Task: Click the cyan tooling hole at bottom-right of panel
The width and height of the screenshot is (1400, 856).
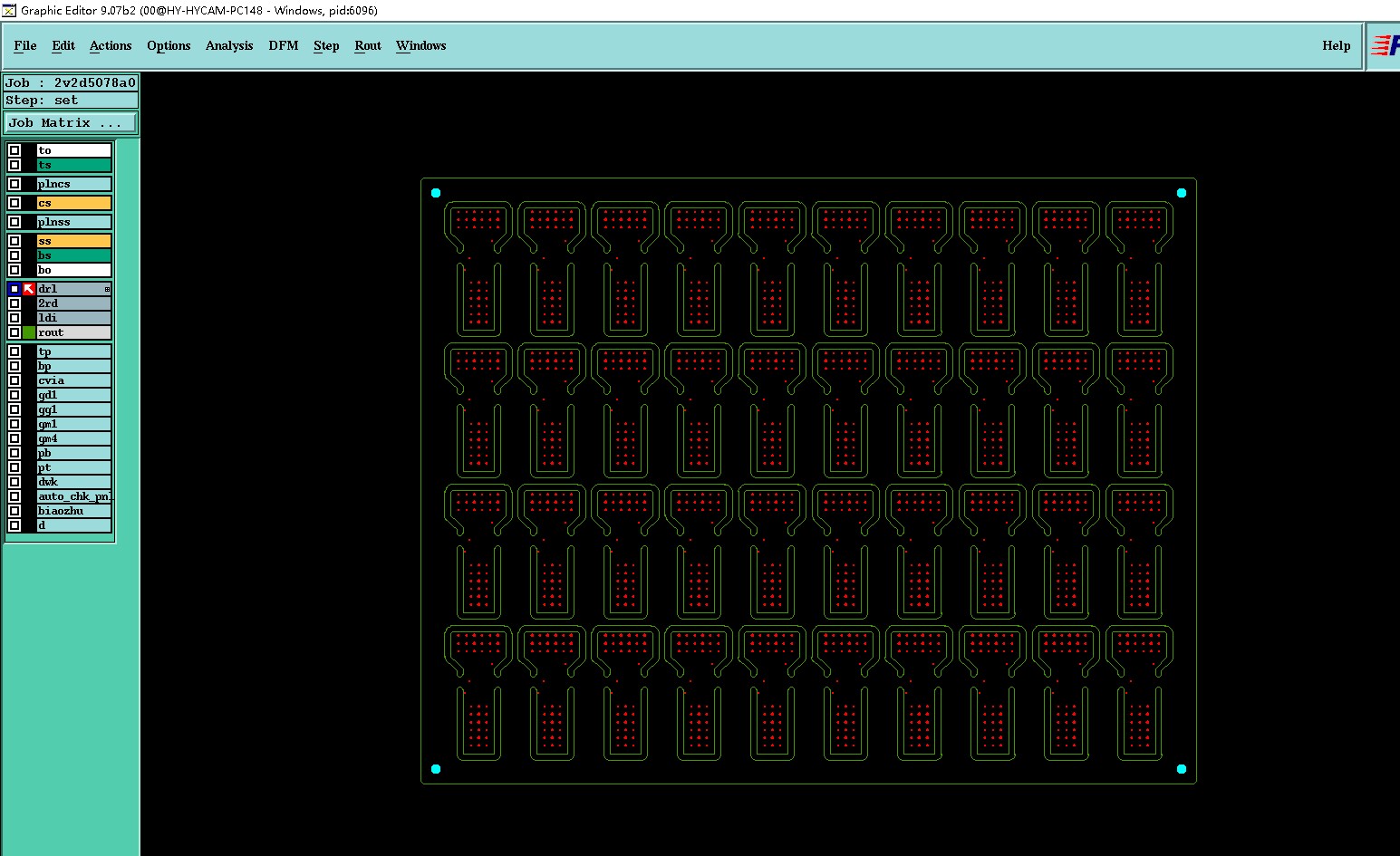Action: point(1182,769)
